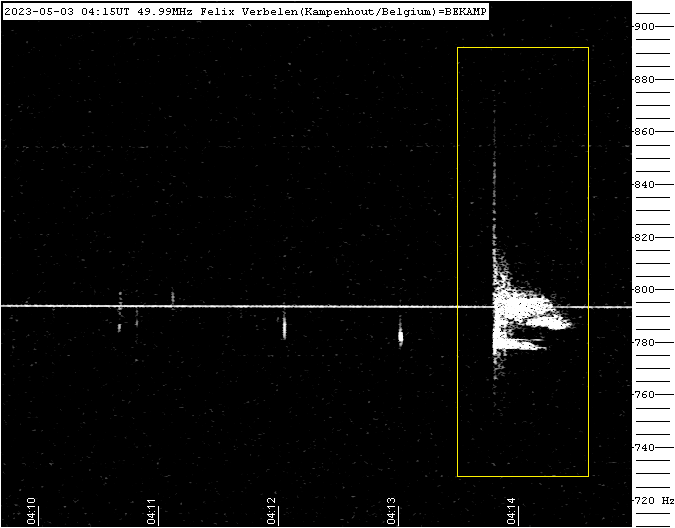The width and height of the screenshot is (675, 528).
Task: Select the 04:11 time axis label
Action: [x=151, y=511]
